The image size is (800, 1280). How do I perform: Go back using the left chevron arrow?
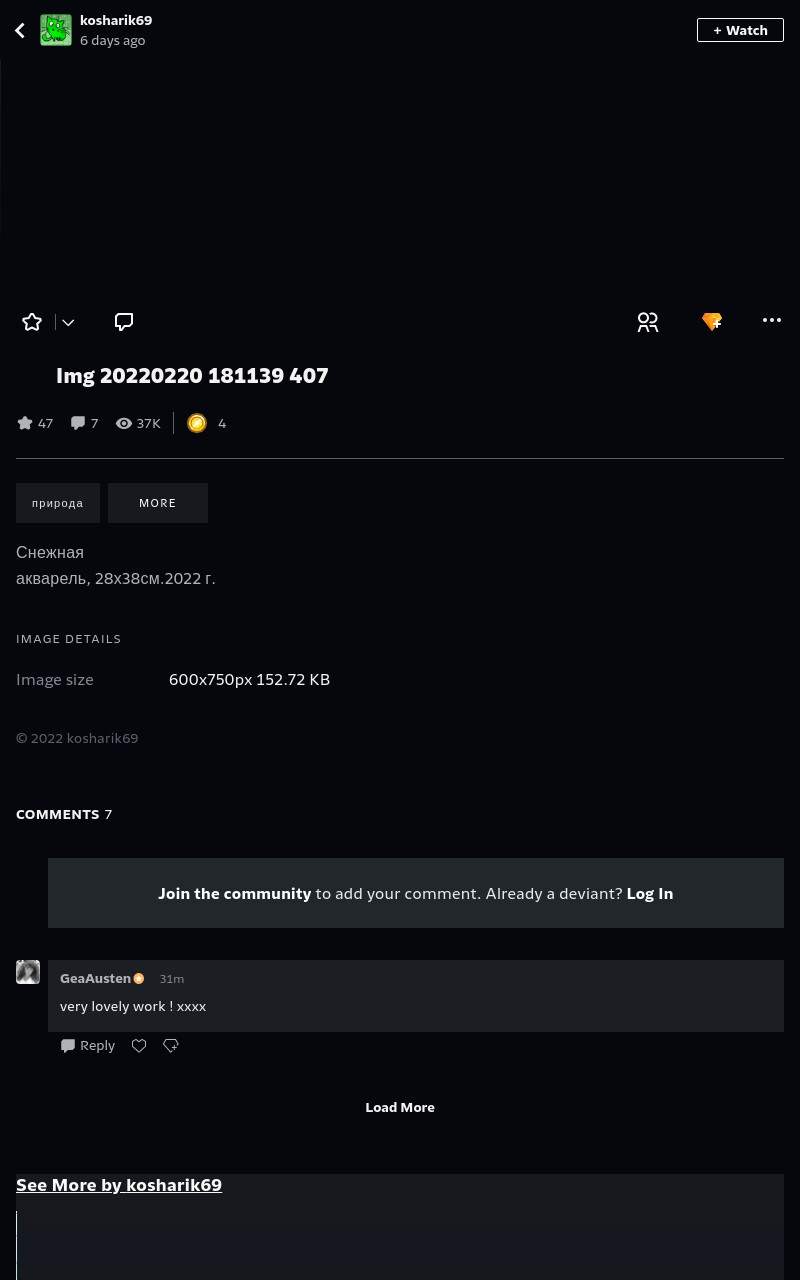point(20,30)
